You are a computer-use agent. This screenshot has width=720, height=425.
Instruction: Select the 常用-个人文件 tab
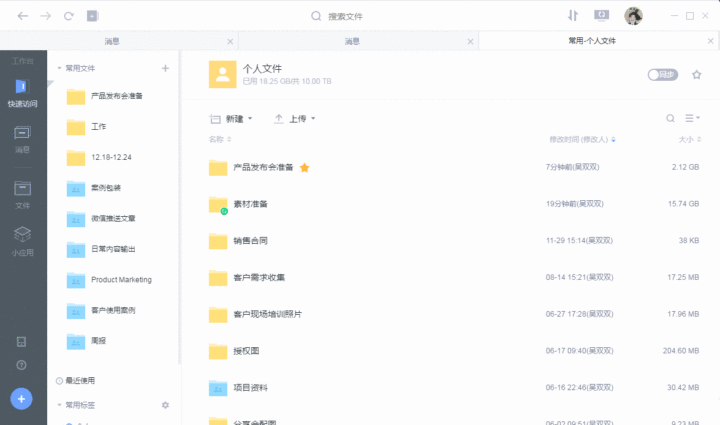592,41
